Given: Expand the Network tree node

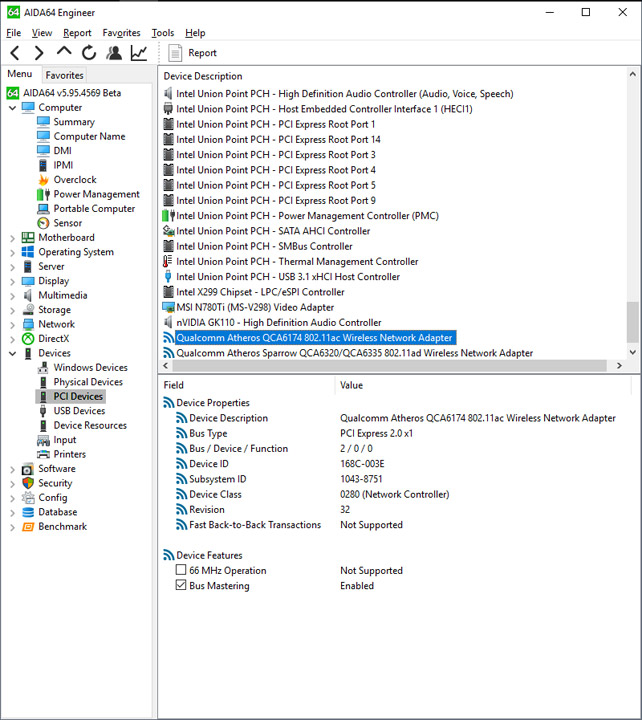Looking at the screenshot, I should 12,325.
